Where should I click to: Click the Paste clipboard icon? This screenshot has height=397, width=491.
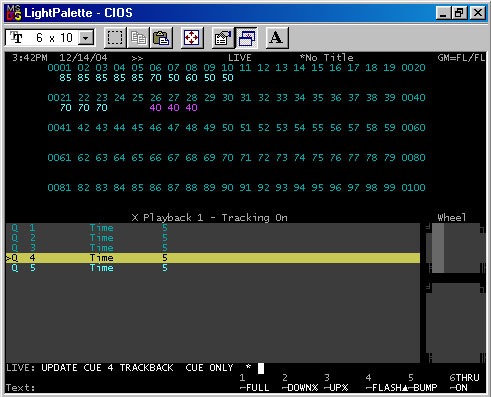click(161, 38)
